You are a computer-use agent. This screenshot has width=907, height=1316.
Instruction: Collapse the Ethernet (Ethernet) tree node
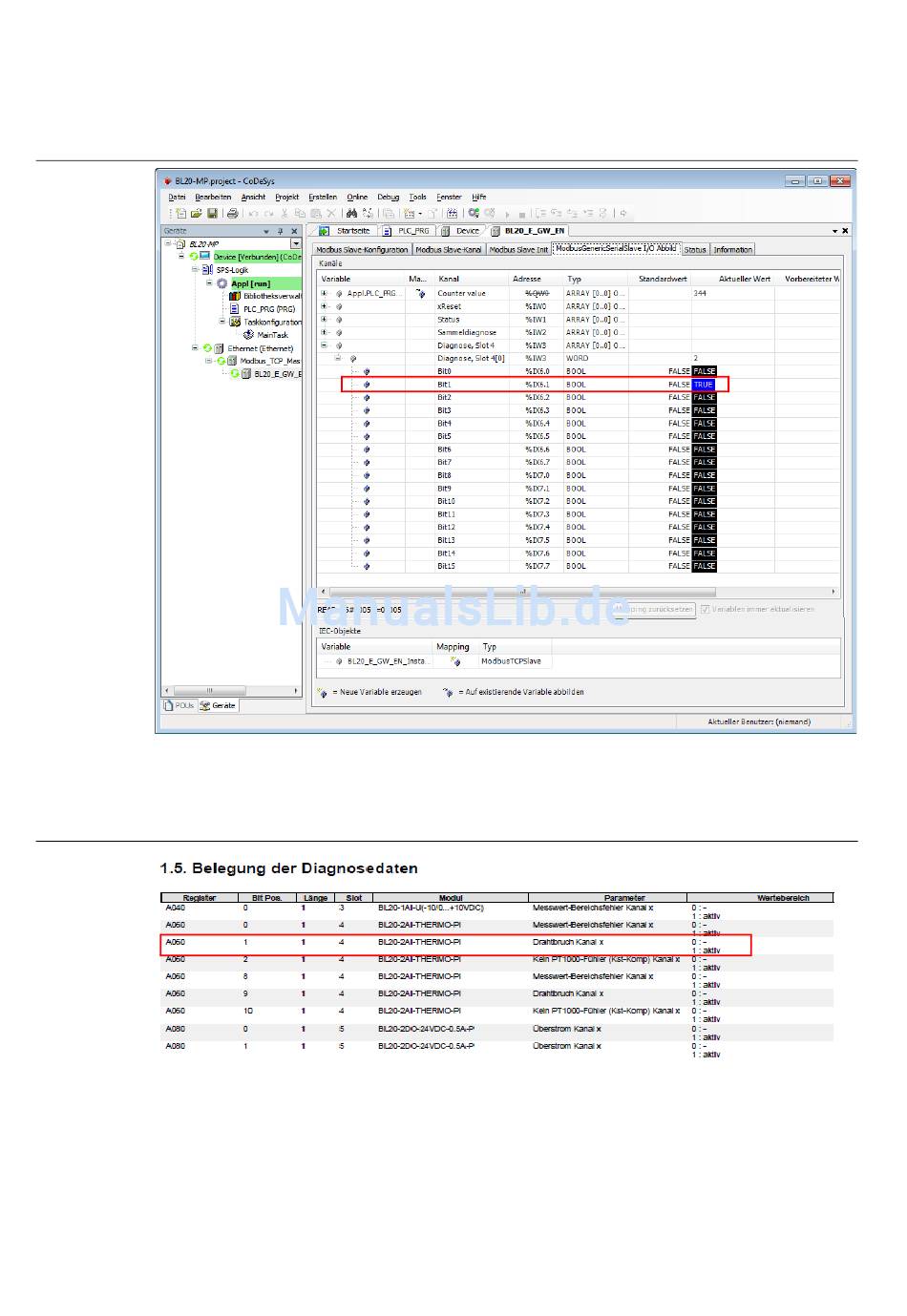(x=195, y=348)
